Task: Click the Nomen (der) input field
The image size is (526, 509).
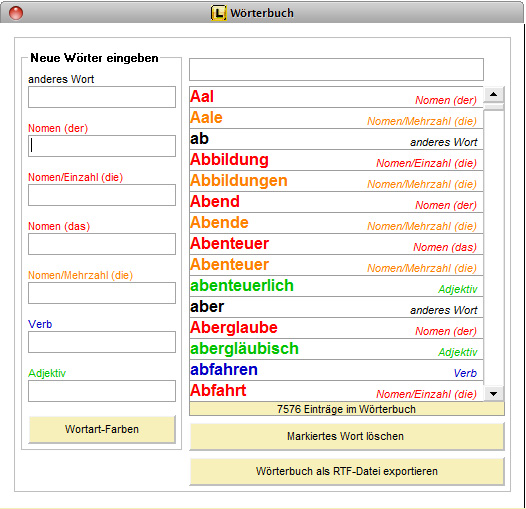Action: (102, 146)
